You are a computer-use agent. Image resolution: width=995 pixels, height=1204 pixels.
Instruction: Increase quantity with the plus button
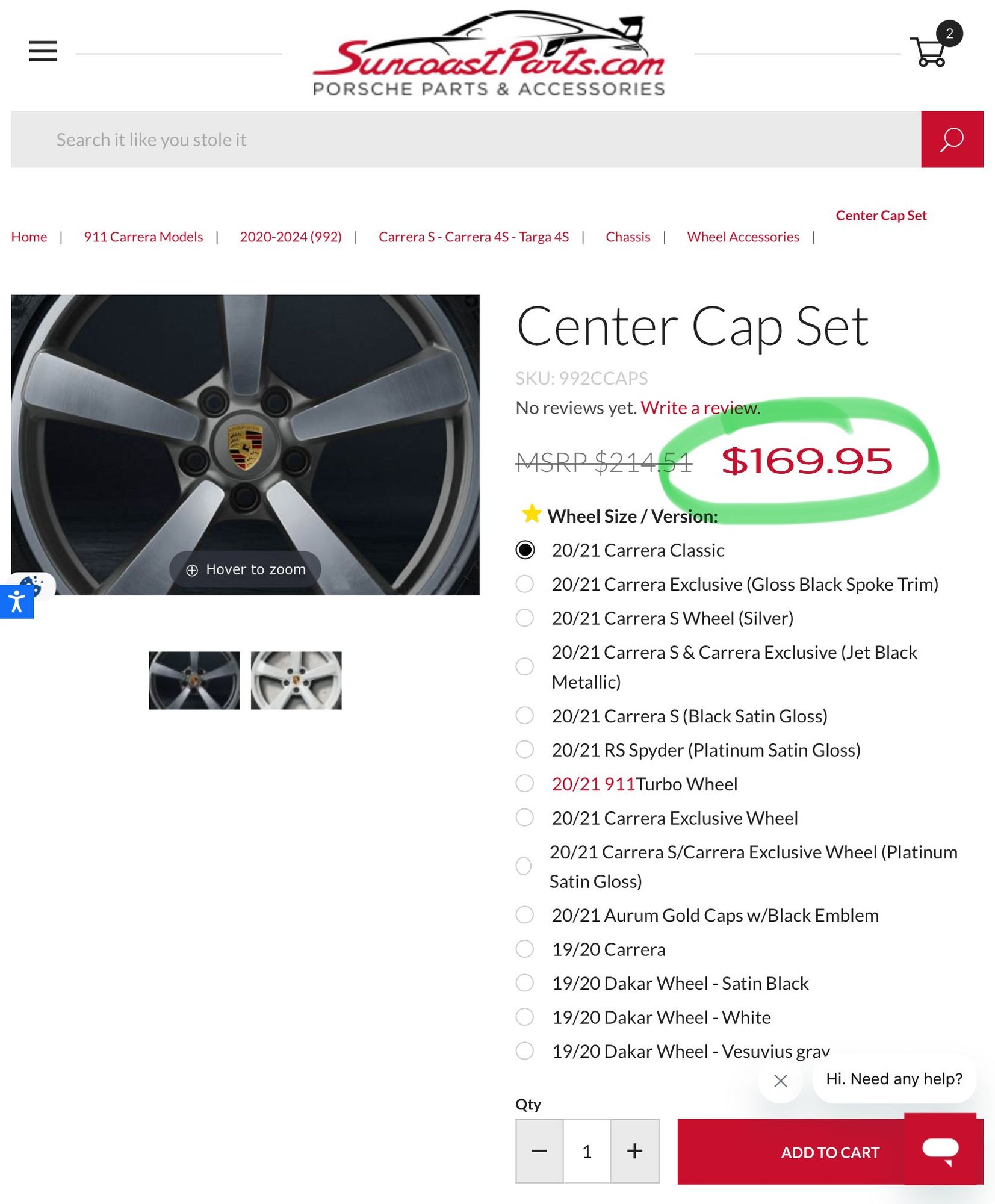tap(634, 1151)
